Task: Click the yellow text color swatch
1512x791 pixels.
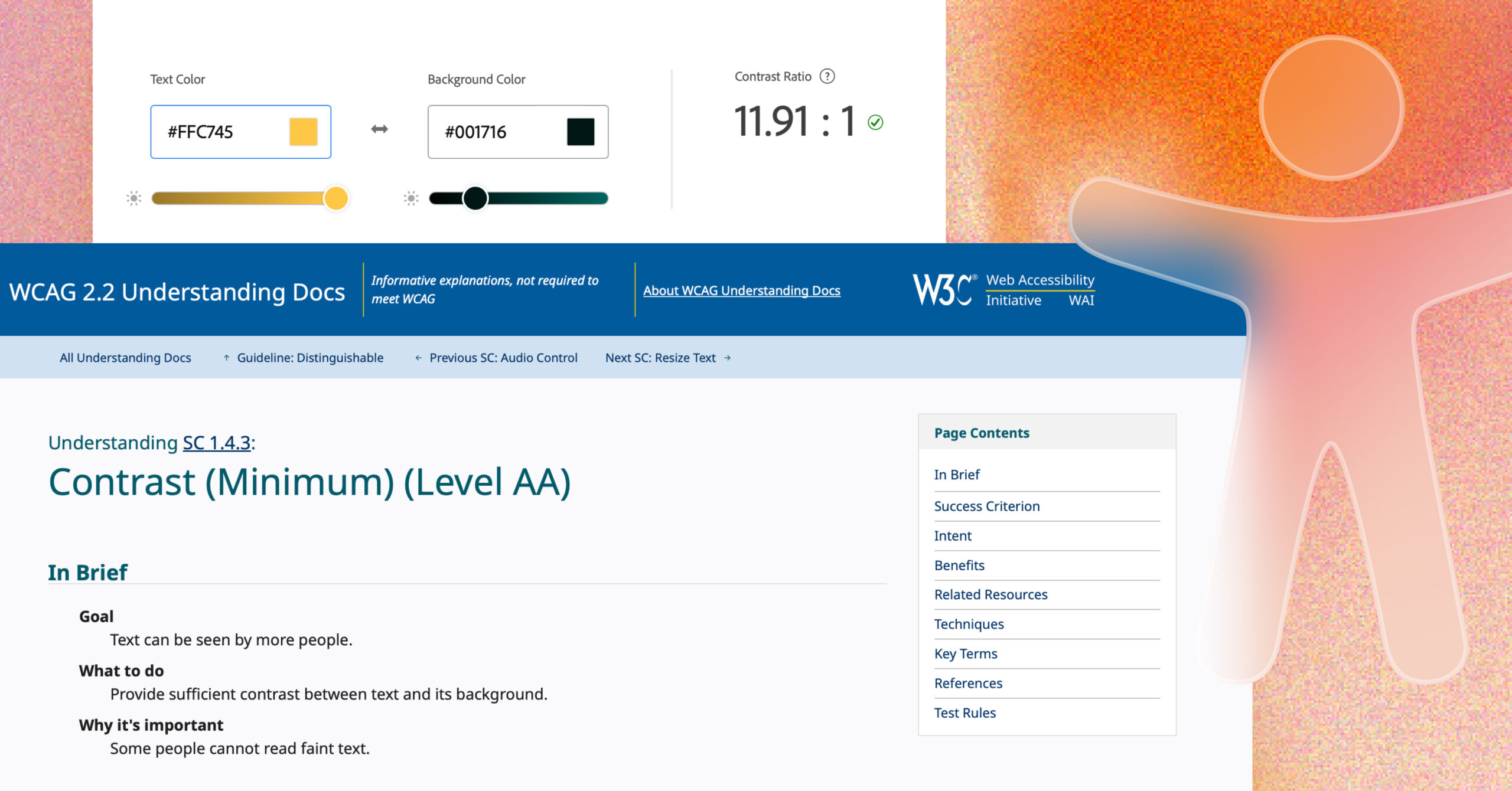Action: 303,132
